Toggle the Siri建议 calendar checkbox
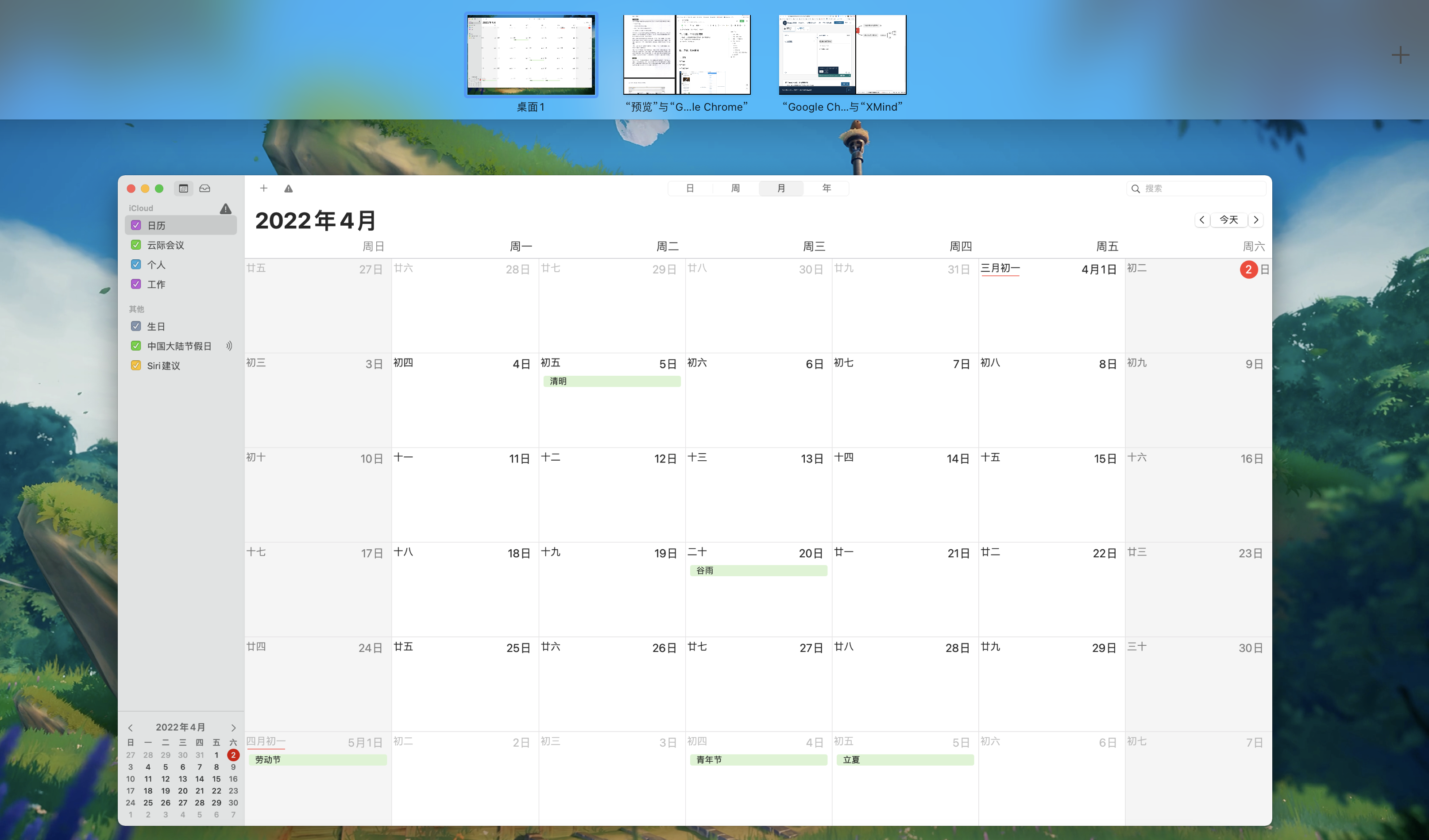This screenshot has height=840, width=1429. tap(136, 366)
